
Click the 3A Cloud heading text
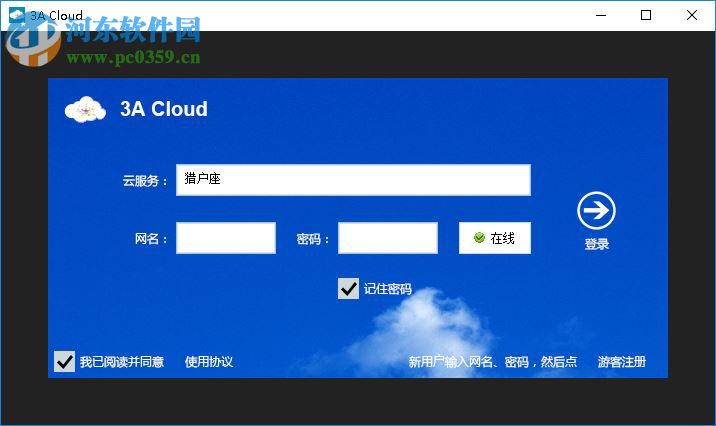[163, 109]
